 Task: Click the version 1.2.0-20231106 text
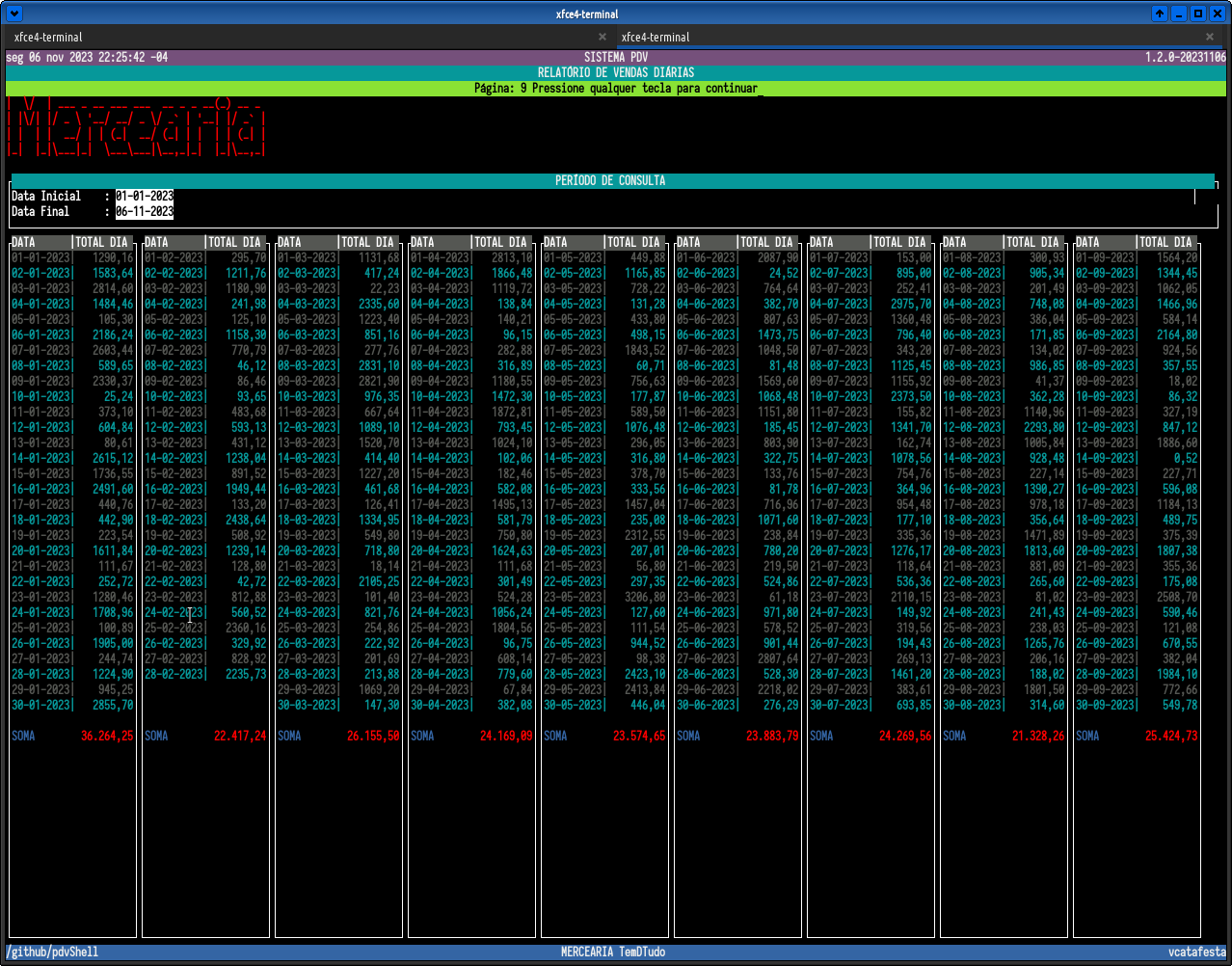pyautogui.click(x=1186, y=57)
